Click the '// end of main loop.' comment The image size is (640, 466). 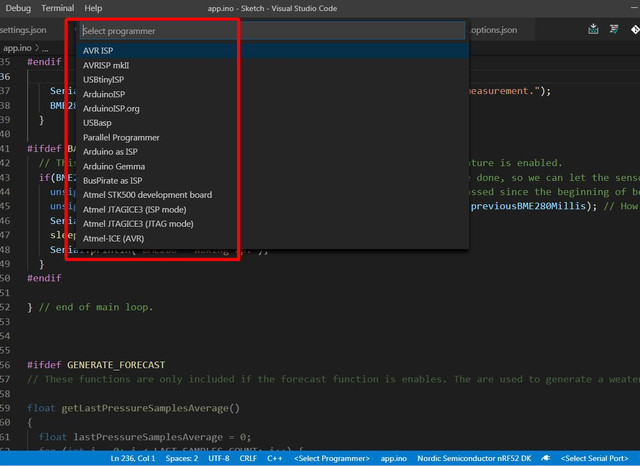tap(96, 307)
